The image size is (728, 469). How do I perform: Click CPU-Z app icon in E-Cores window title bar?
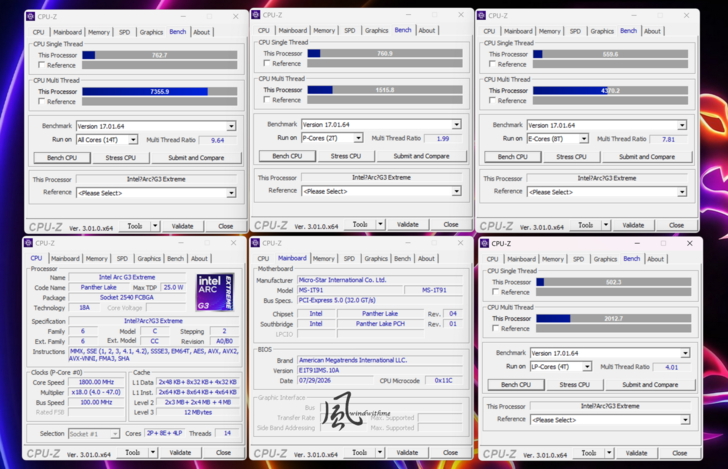click(x=481, y=15)
